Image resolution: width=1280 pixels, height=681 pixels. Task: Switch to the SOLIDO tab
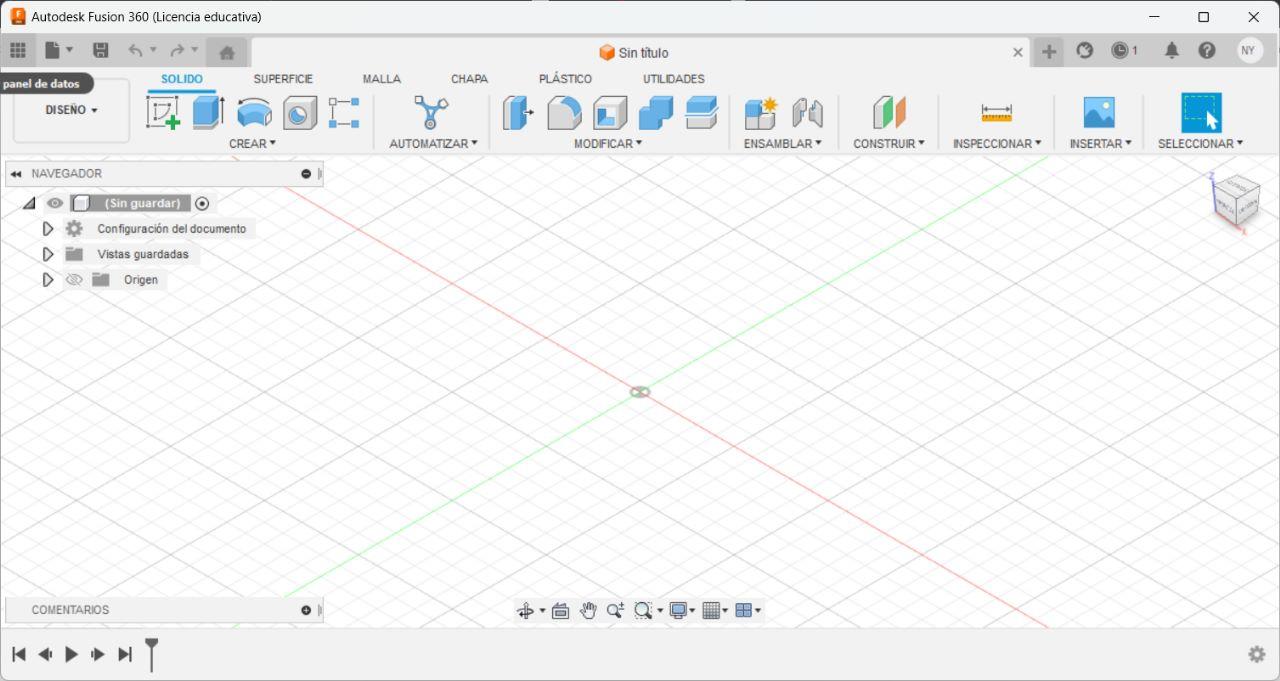point(182,79)
